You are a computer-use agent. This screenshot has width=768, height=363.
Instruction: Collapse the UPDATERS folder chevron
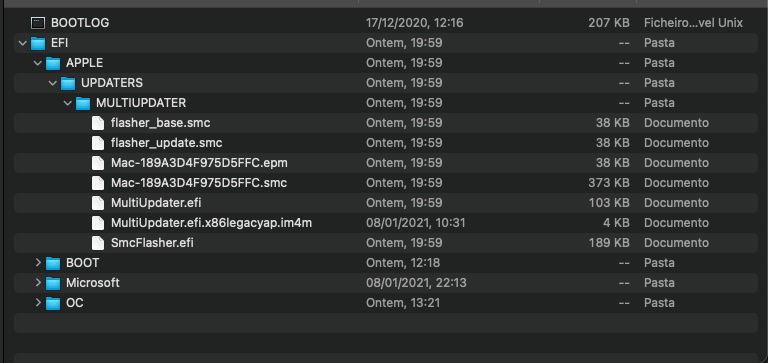53,83
